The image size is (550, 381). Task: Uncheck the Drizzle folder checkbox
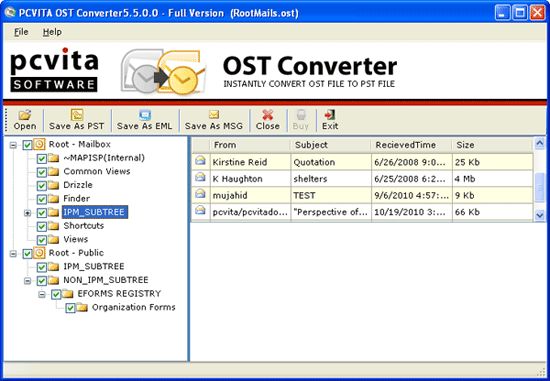coord(42,186)
